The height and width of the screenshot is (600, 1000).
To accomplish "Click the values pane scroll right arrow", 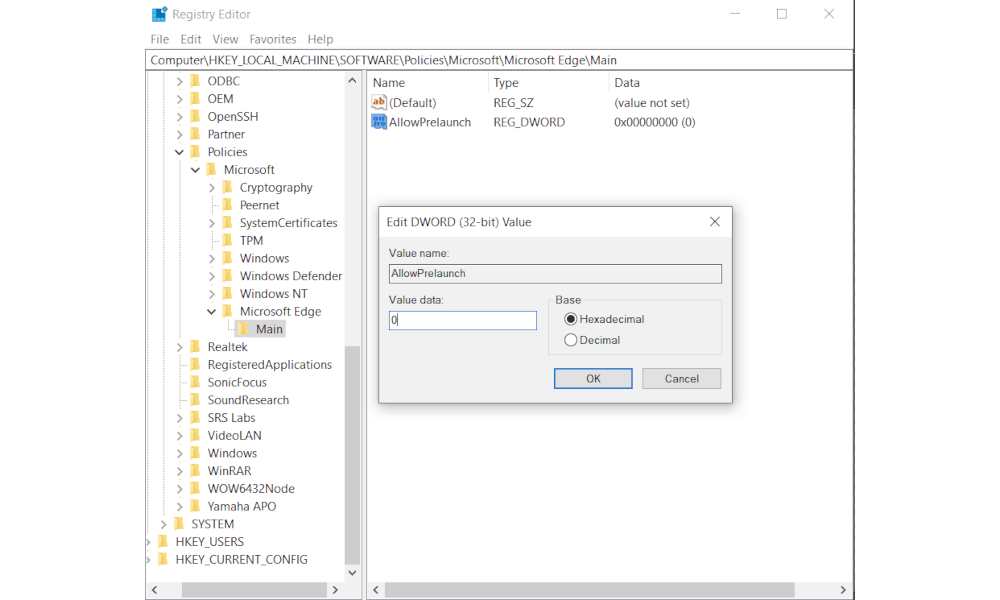I will coord(843,590).
